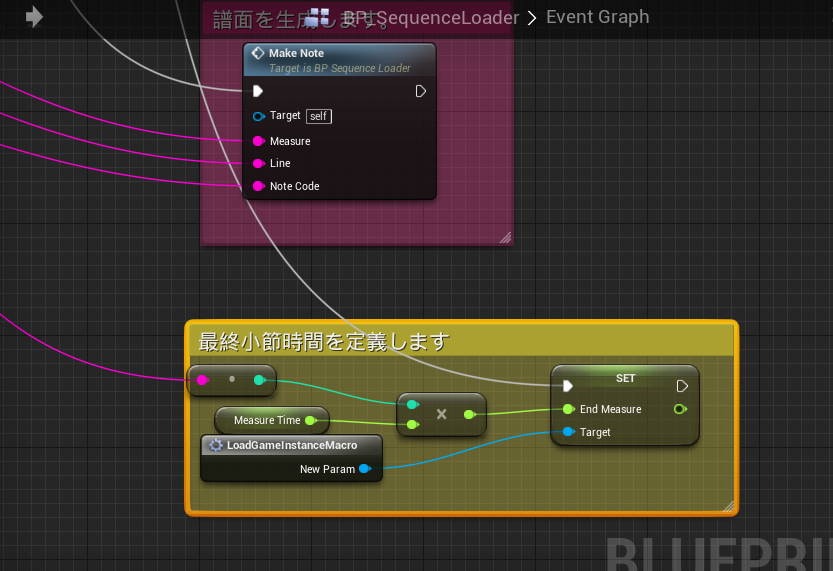Select the Make Note node title
The image size is (833, 571).
[296, 53]
